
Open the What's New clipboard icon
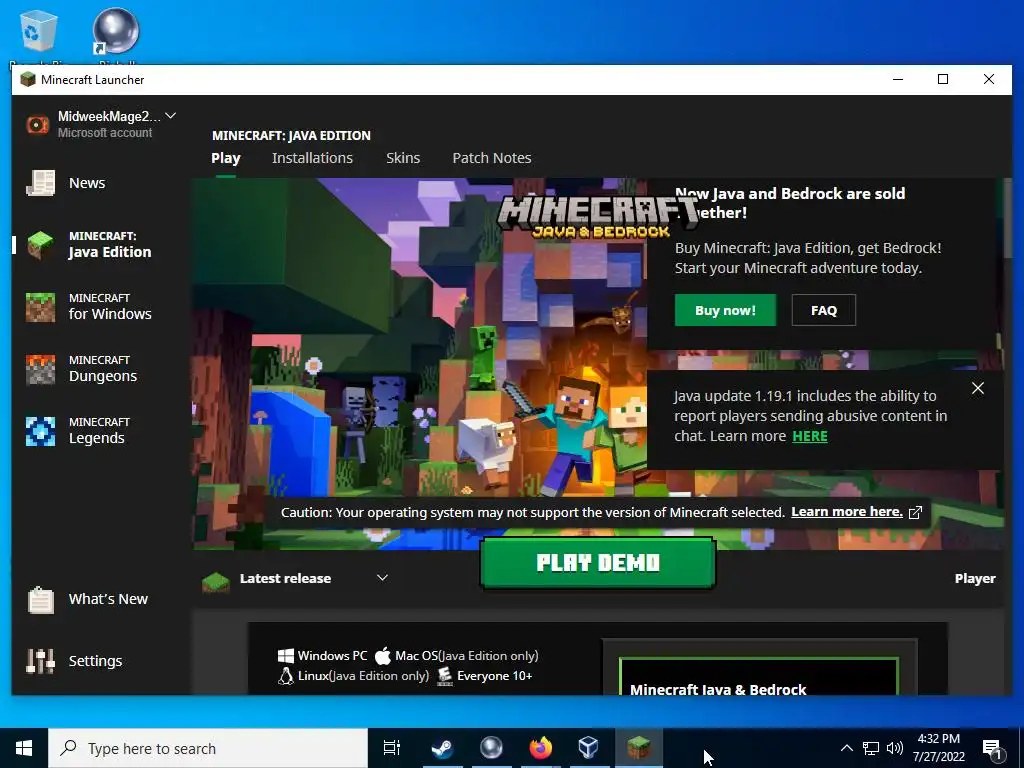pos(40,600)
